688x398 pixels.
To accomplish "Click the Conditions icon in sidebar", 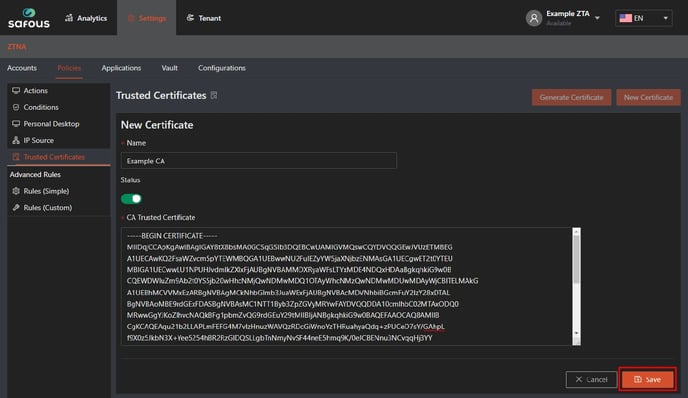I will (x=16, y=107).
